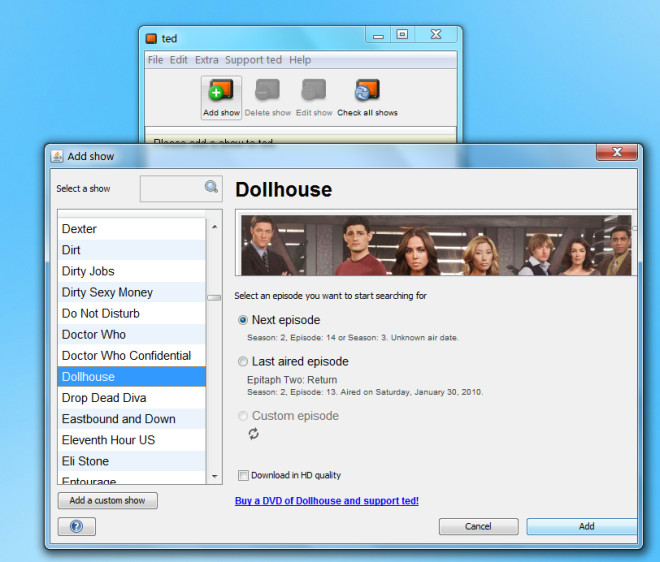The height and width of the screenshot is (562, 660).
Task: Click the Add button
Action: (x=582, y=526)
